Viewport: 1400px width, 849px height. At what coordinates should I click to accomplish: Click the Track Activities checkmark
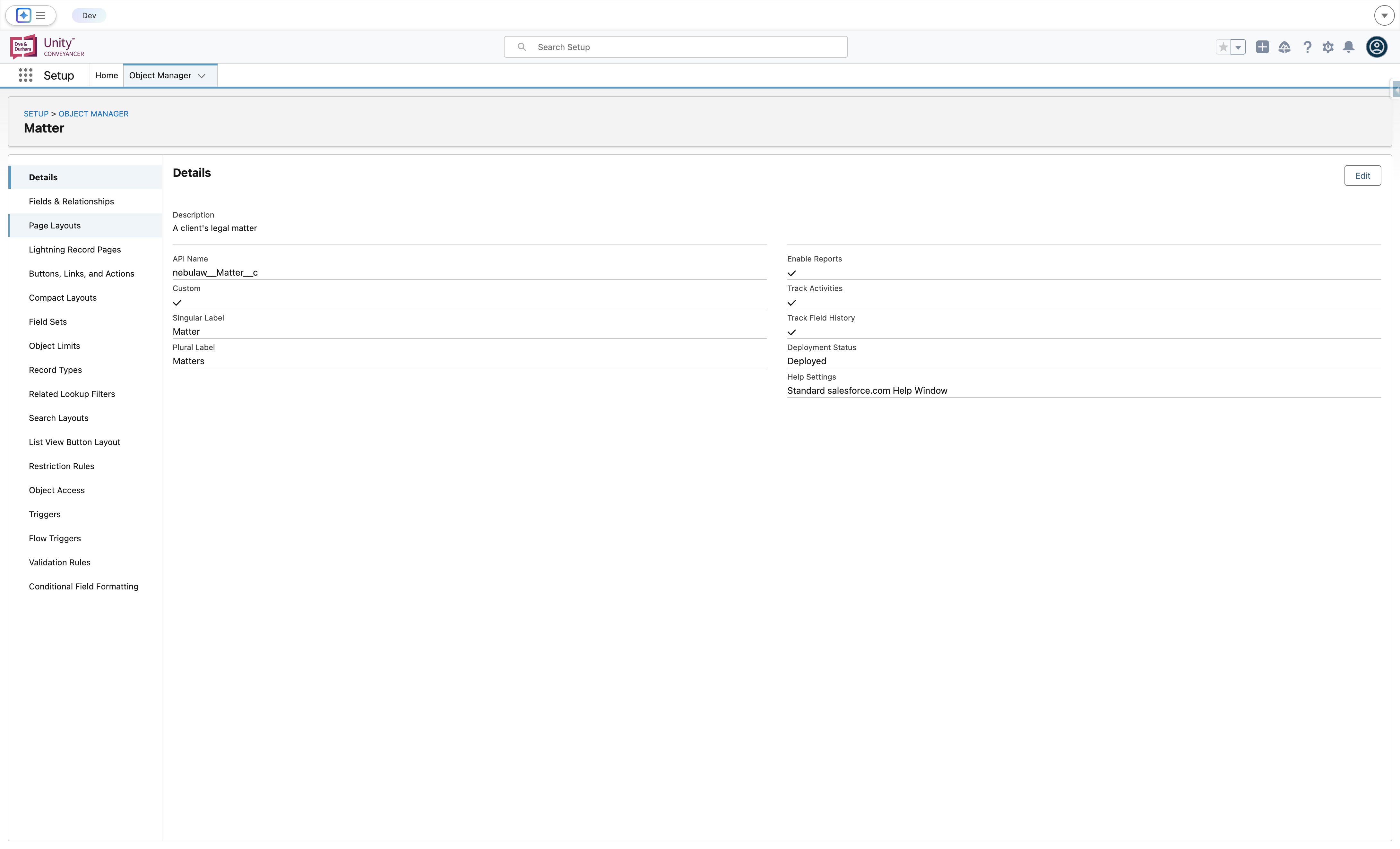(x=791, y=303)
